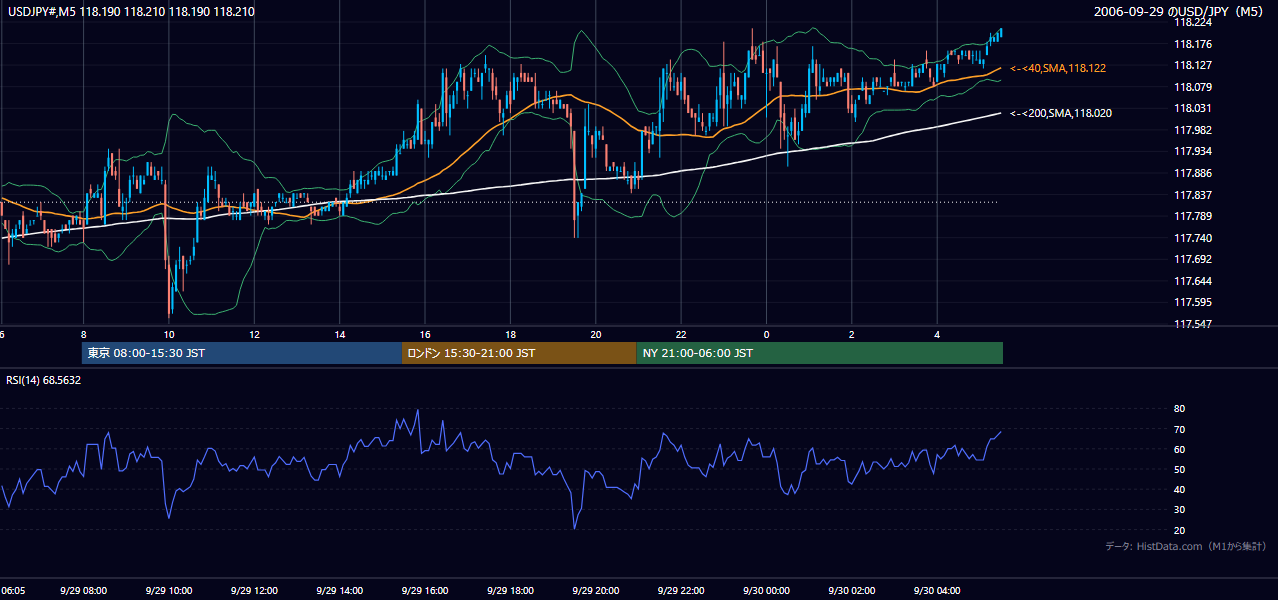This screenshot has height=600, width=1278.
Task: Click the RSI scale value 80
Action: [1180, 409]
